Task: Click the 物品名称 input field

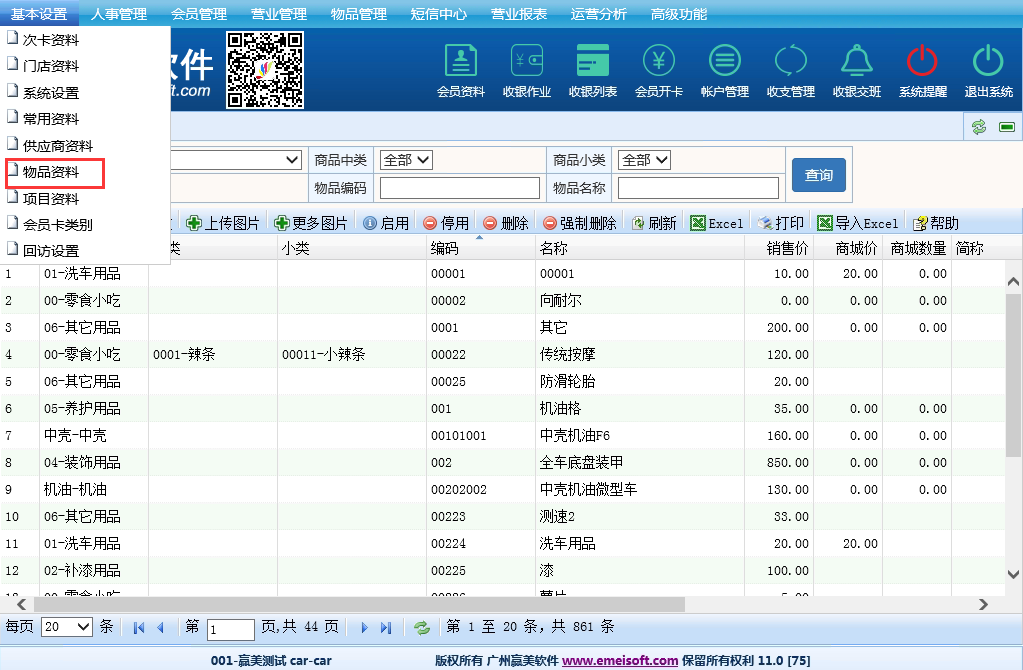Action: pyautogui.click(x=698, y=188)
